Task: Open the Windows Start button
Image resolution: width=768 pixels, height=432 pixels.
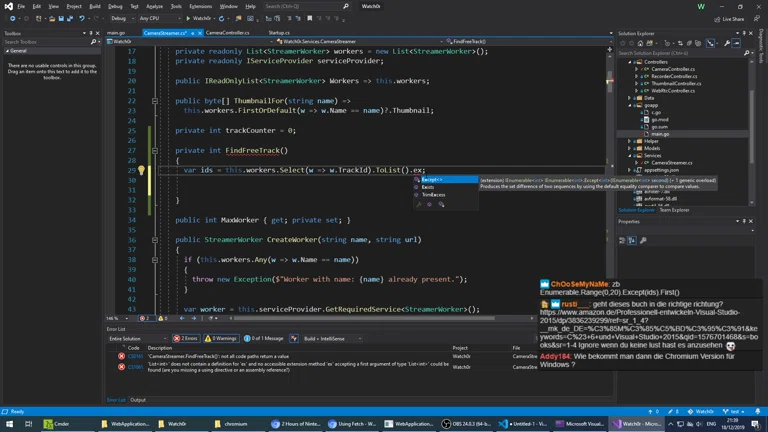Action: click(9, 424)
